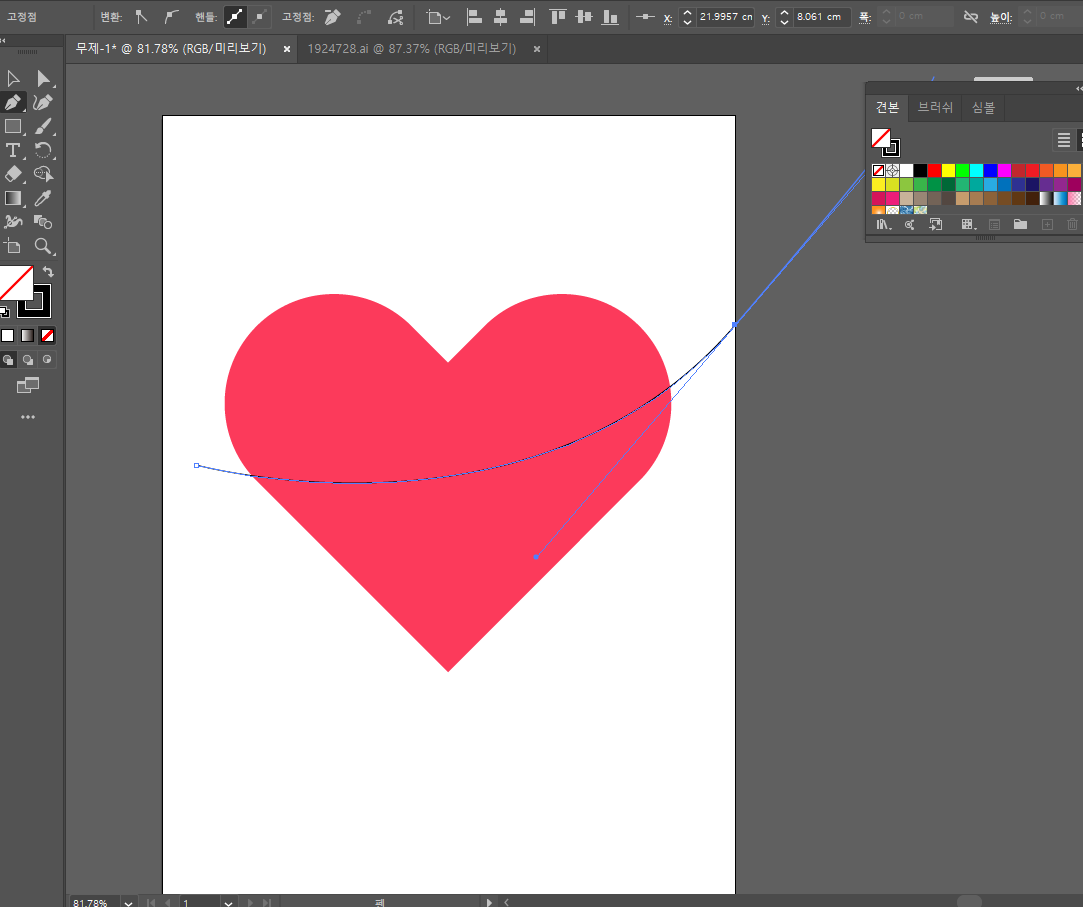The width and height of the screenshot is (1083, 907).
Task: Select the Direct Selection tool
Action: 43,78
